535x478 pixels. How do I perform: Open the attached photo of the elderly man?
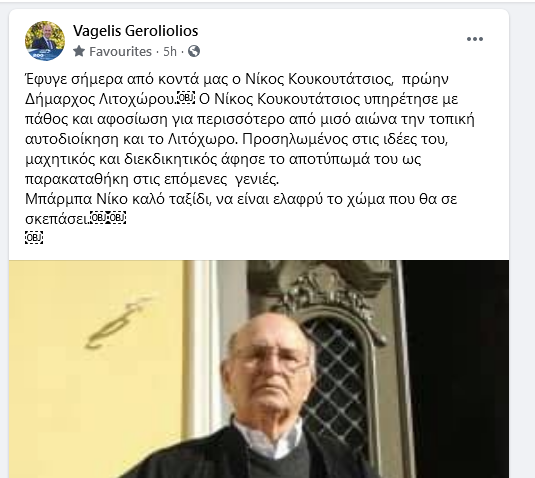tap(259, 369)
